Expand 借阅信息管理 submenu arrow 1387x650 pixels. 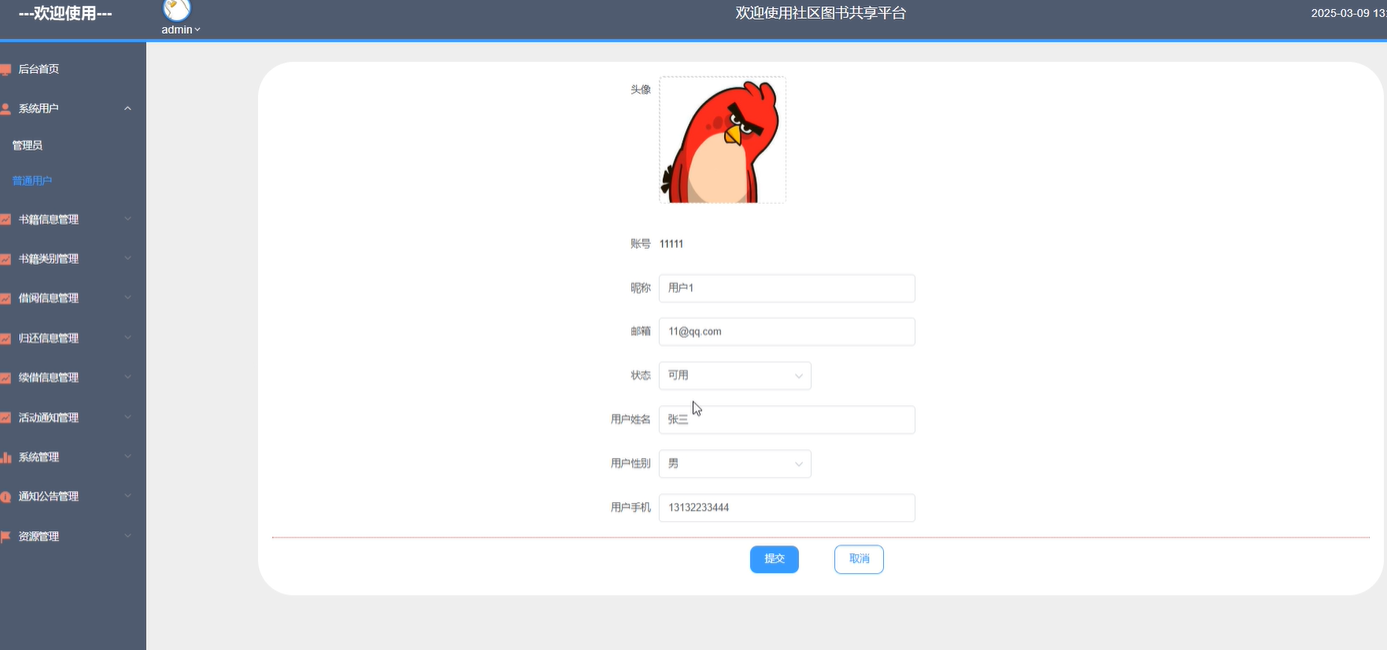[x=128, y=298]
